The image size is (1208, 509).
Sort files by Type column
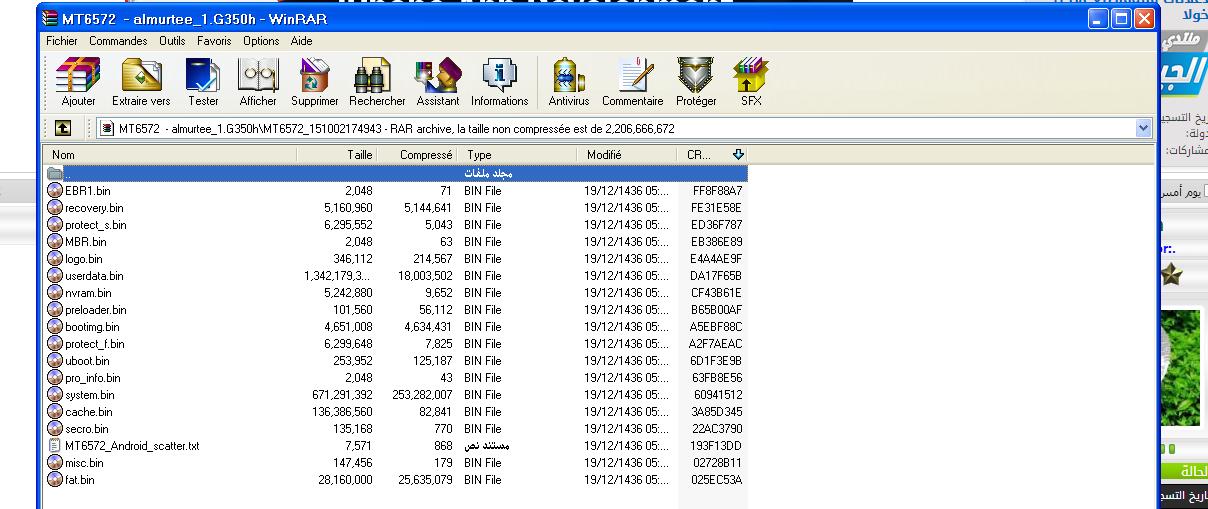519,155
